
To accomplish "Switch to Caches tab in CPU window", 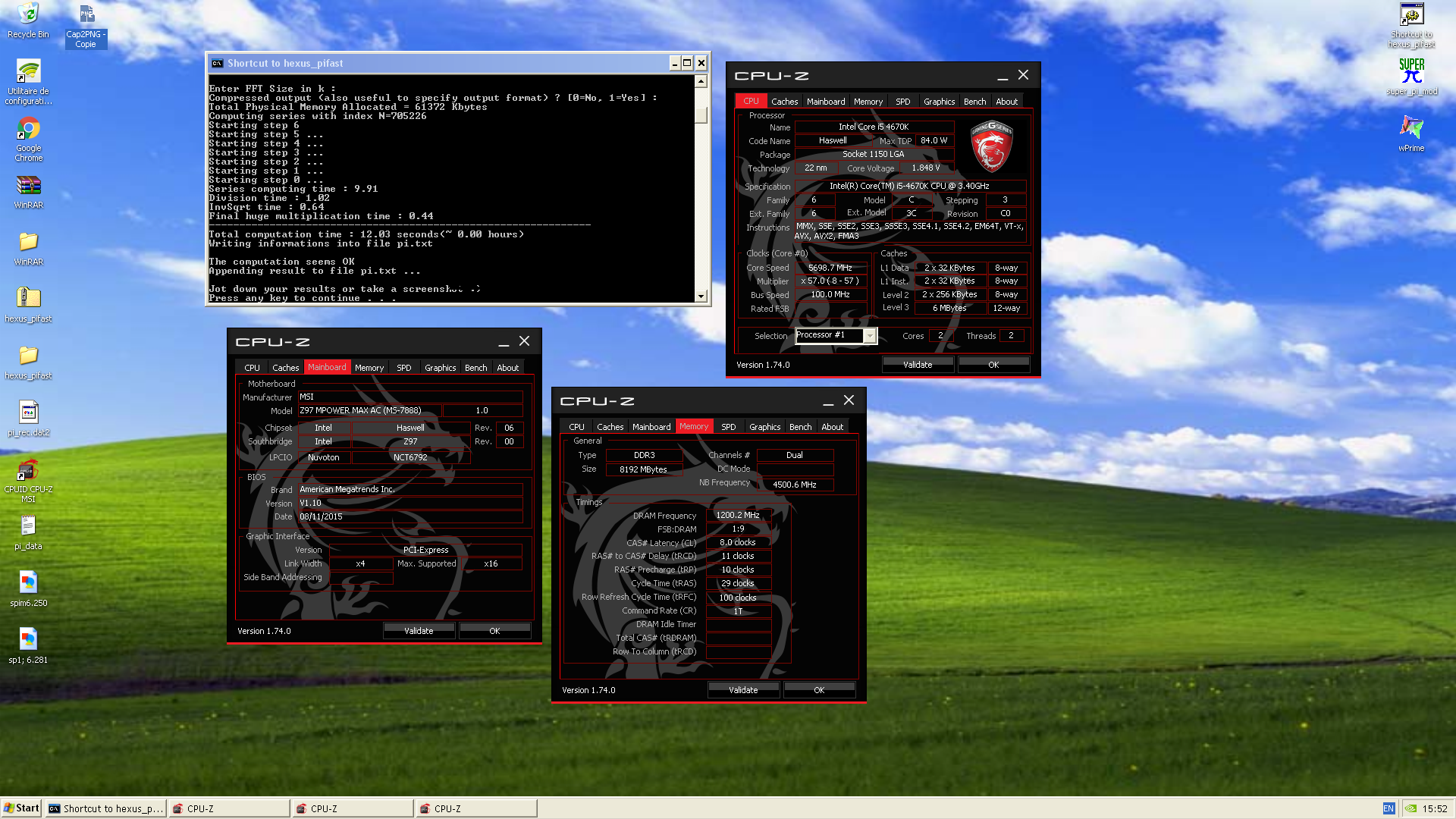I will (x=784, y=102).
